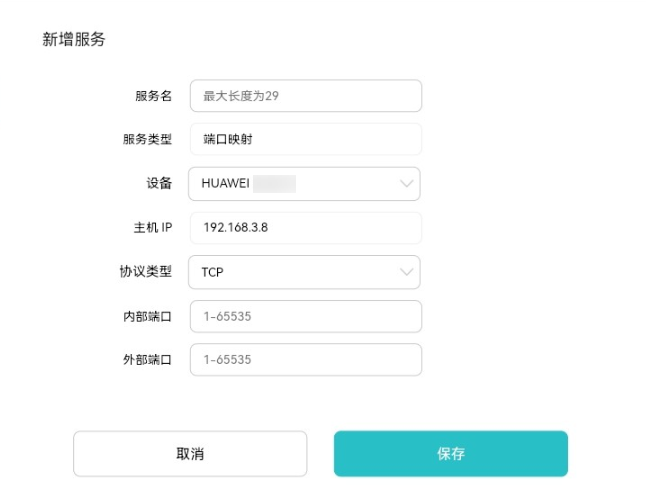The image size is (646, 500).
Task: Expand the 设备 dropdown chevron arrow
Action: tap(406, 184)
